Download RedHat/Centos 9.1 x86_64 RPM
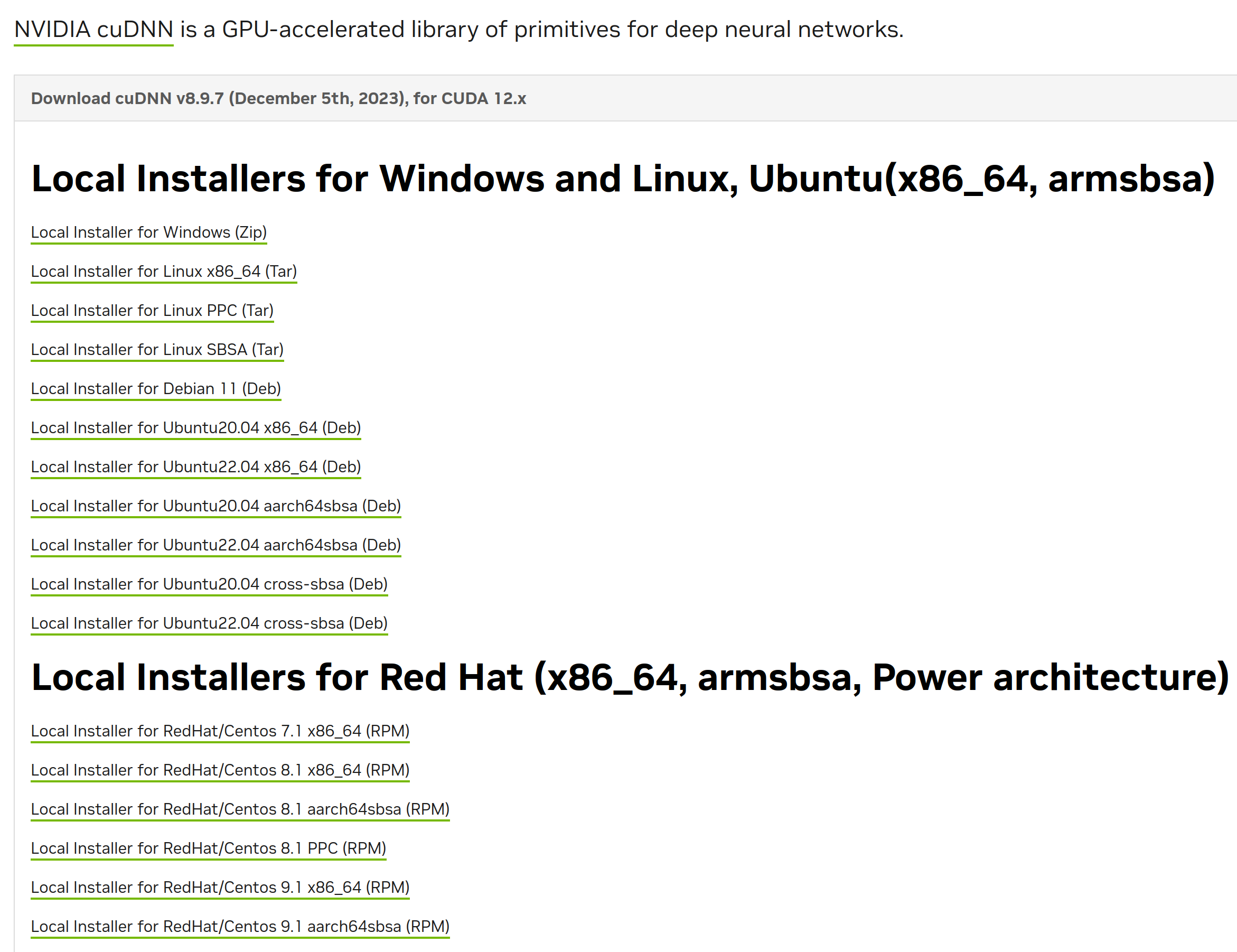This screenshot has height=952, width=1237. pos(220,888)
